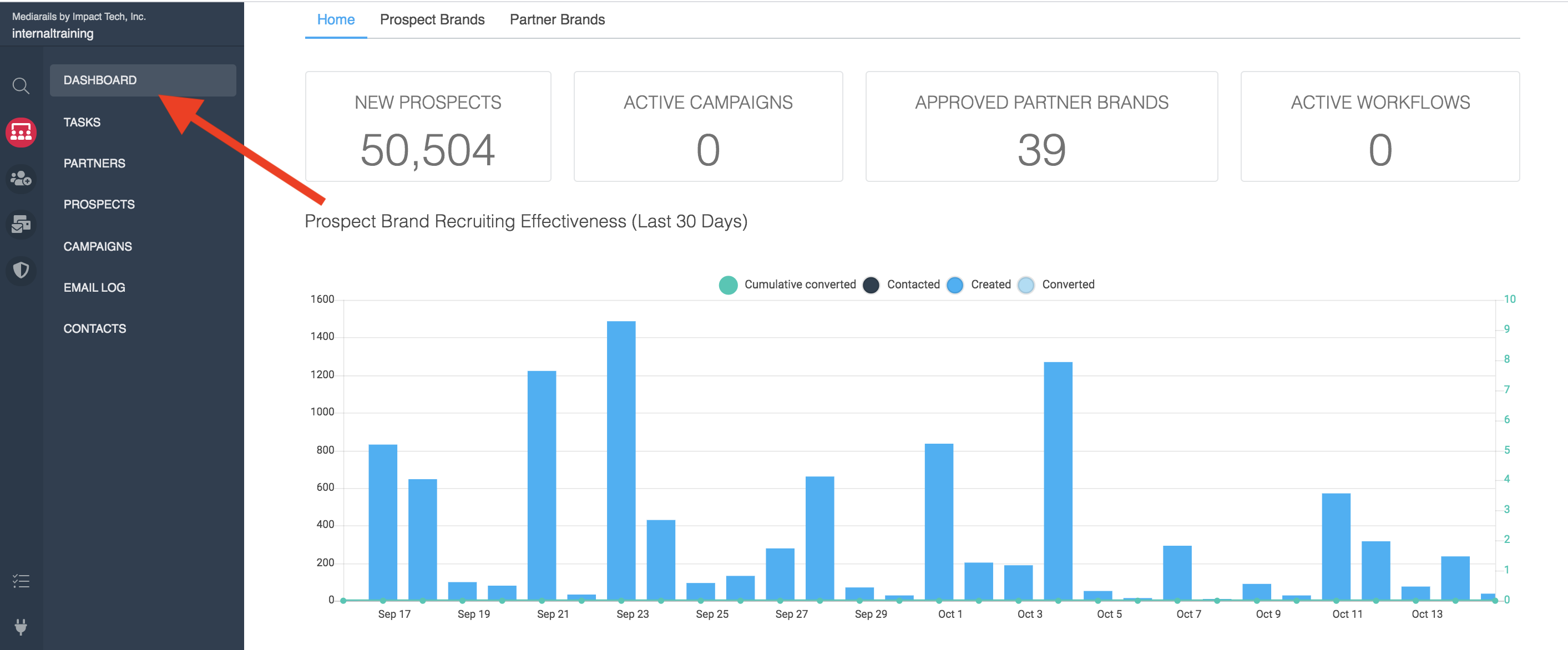Click the search magnifier icon in sidebar
This screenshot has width=1568, height=650.
coord(21,86)
